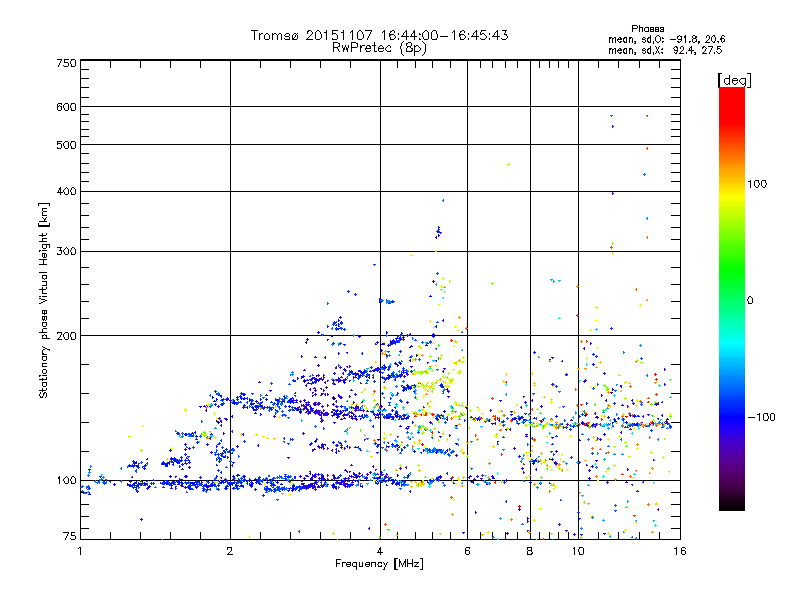
Task: Click the x-axis tick label '2'
Action: click(230, 551)
